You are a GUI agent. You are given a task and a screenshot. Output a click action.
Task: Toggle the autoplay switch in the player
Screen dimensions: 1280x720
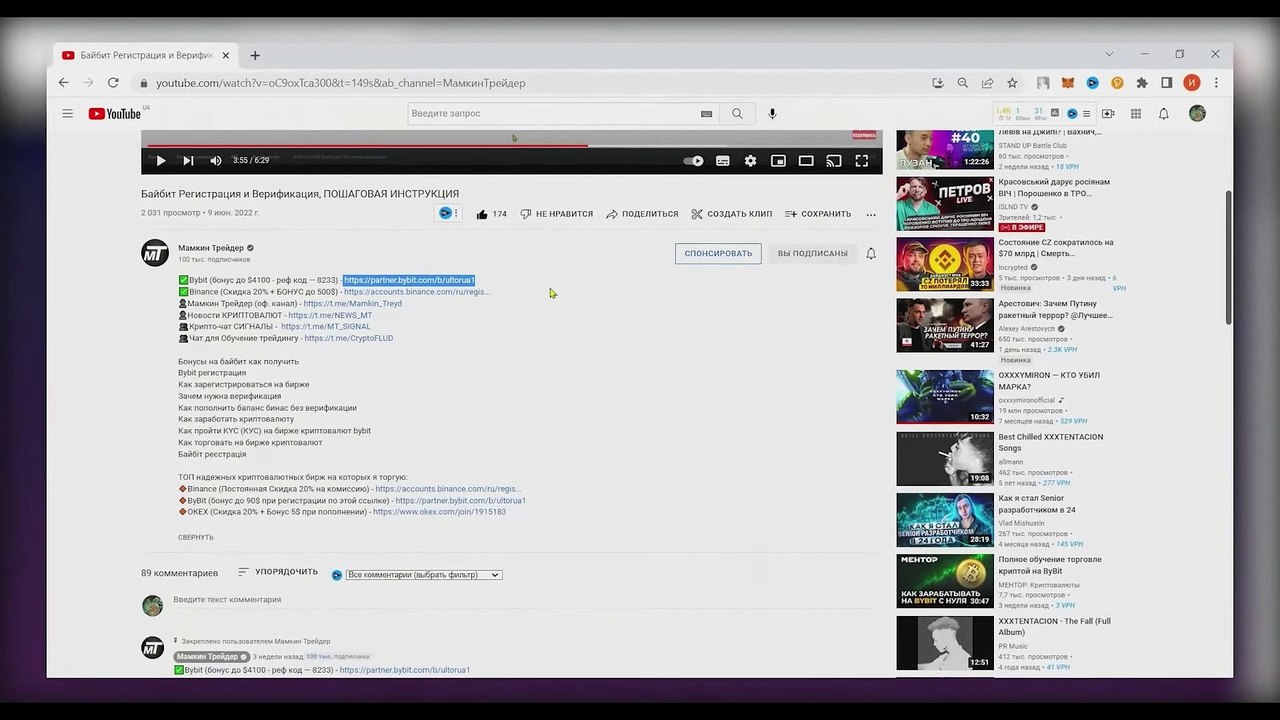pos(693,161)
